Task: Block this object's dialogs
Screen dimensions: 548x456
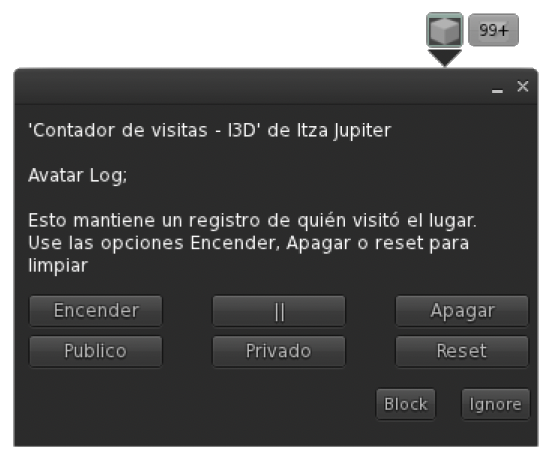Action: (x=406, y=404)
